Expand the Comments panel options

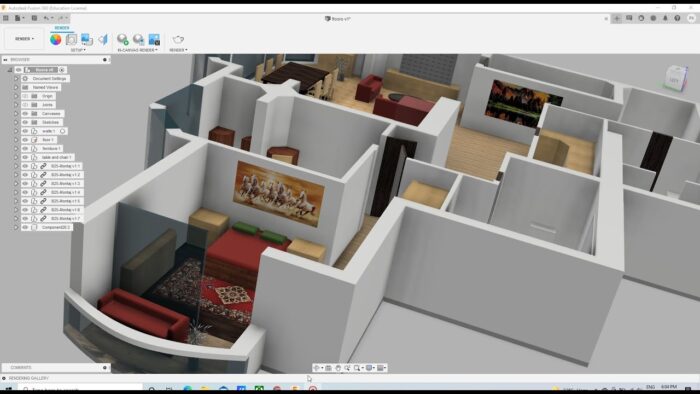pos(105,368)
